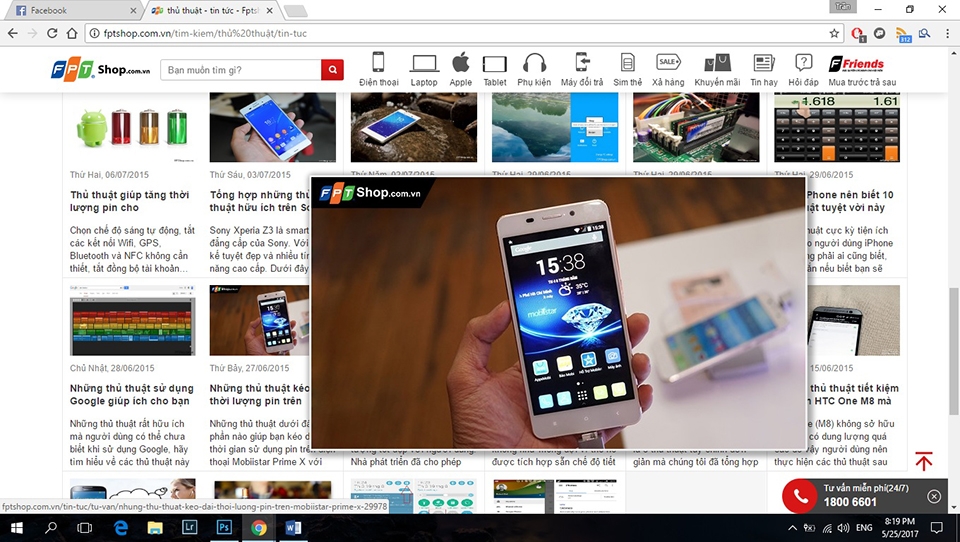
Task: Open F.Friends Mua trước trả sau
Action: (x=862, y=69)
